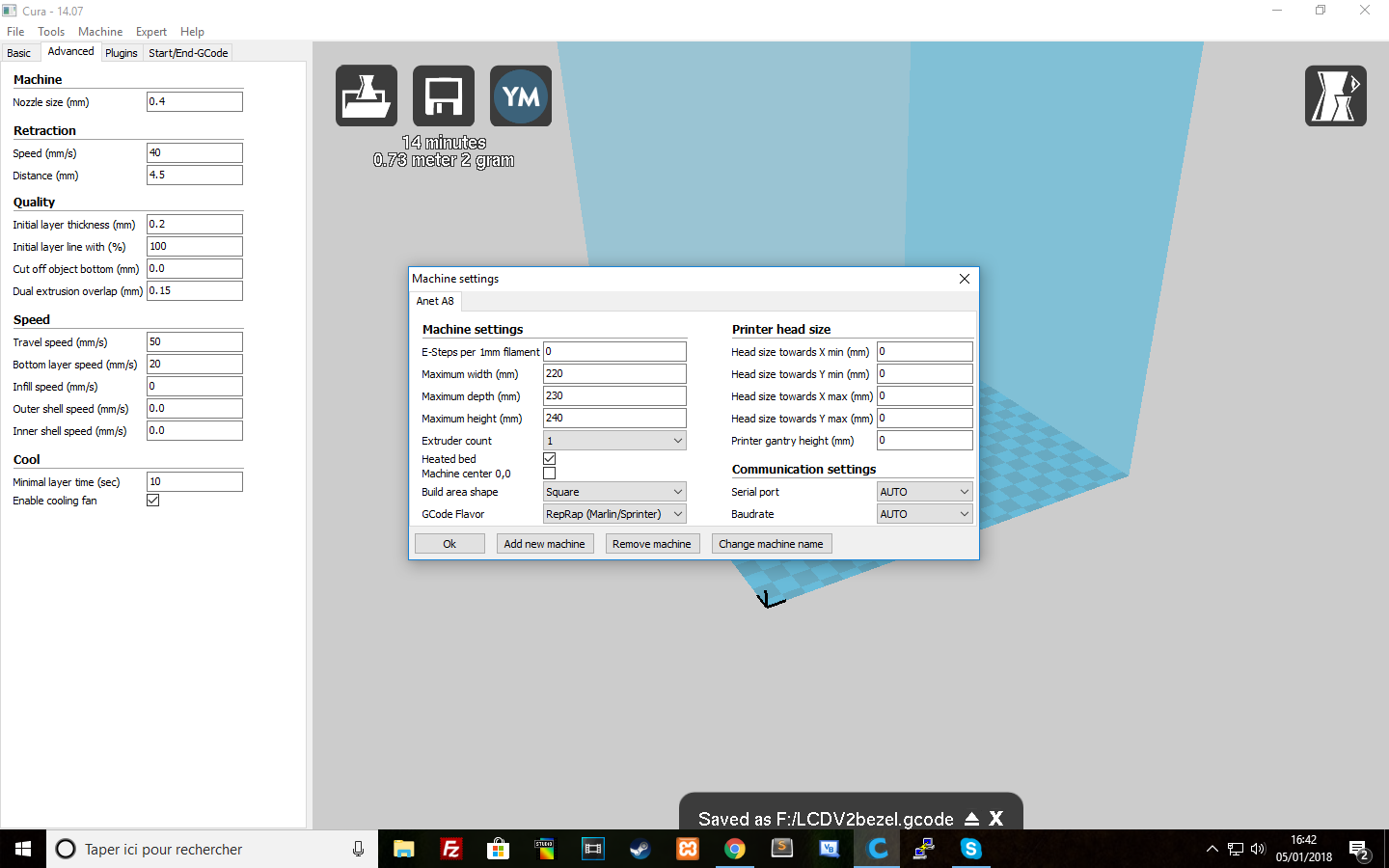The image size is (1389, 868).
Task: Click the Remove machine button
Action: (652, 544)
